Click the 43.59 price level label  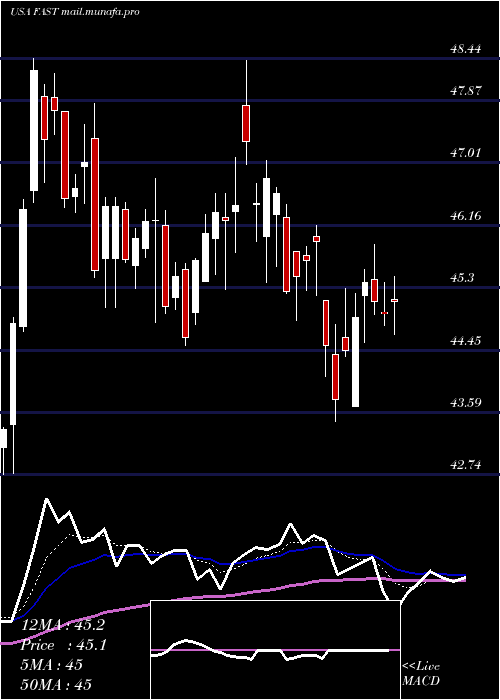(466, 403)
